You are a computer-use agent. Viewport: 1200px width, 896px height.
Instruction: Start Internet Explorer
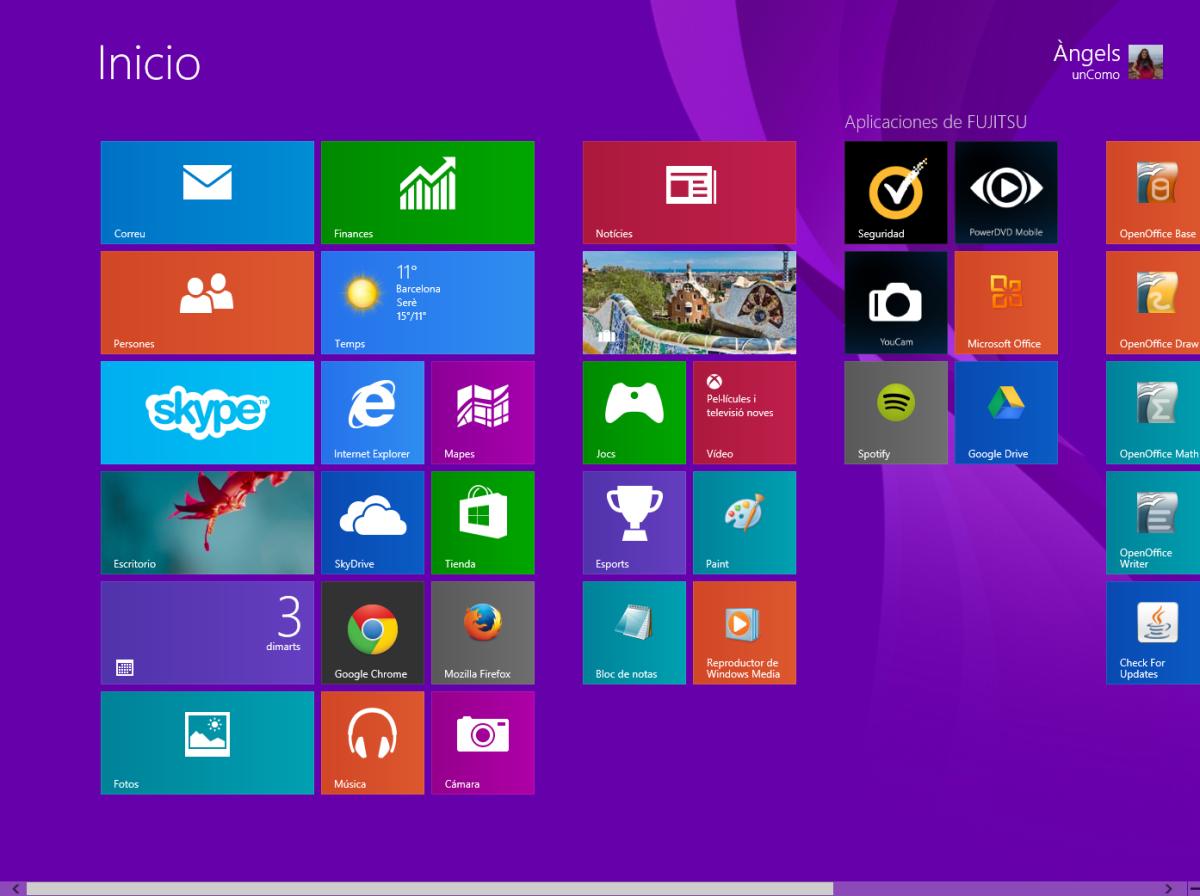tap(372, 412)
